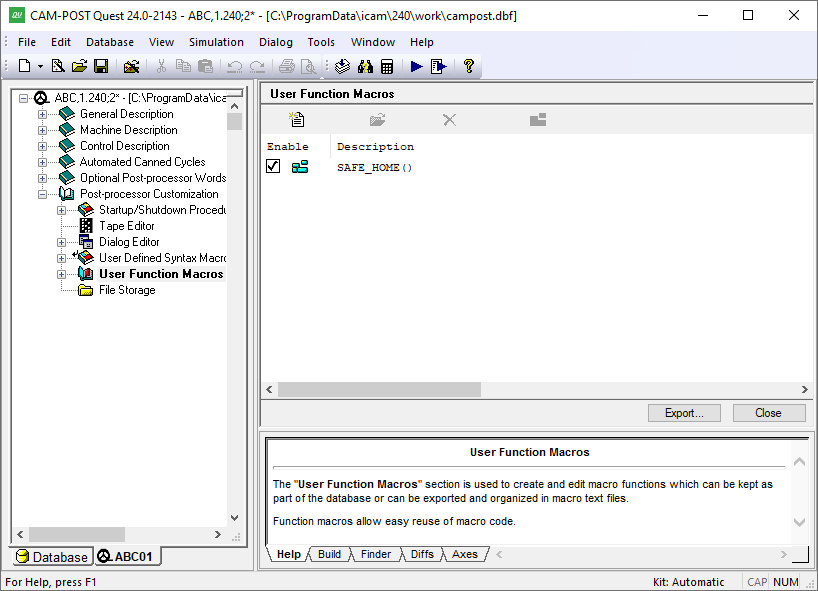Viewport: 818px width, 591px height.
Task: Expand the User Defined Syntax Macros node
Action: pyautogui.click(x=62, y=258)
